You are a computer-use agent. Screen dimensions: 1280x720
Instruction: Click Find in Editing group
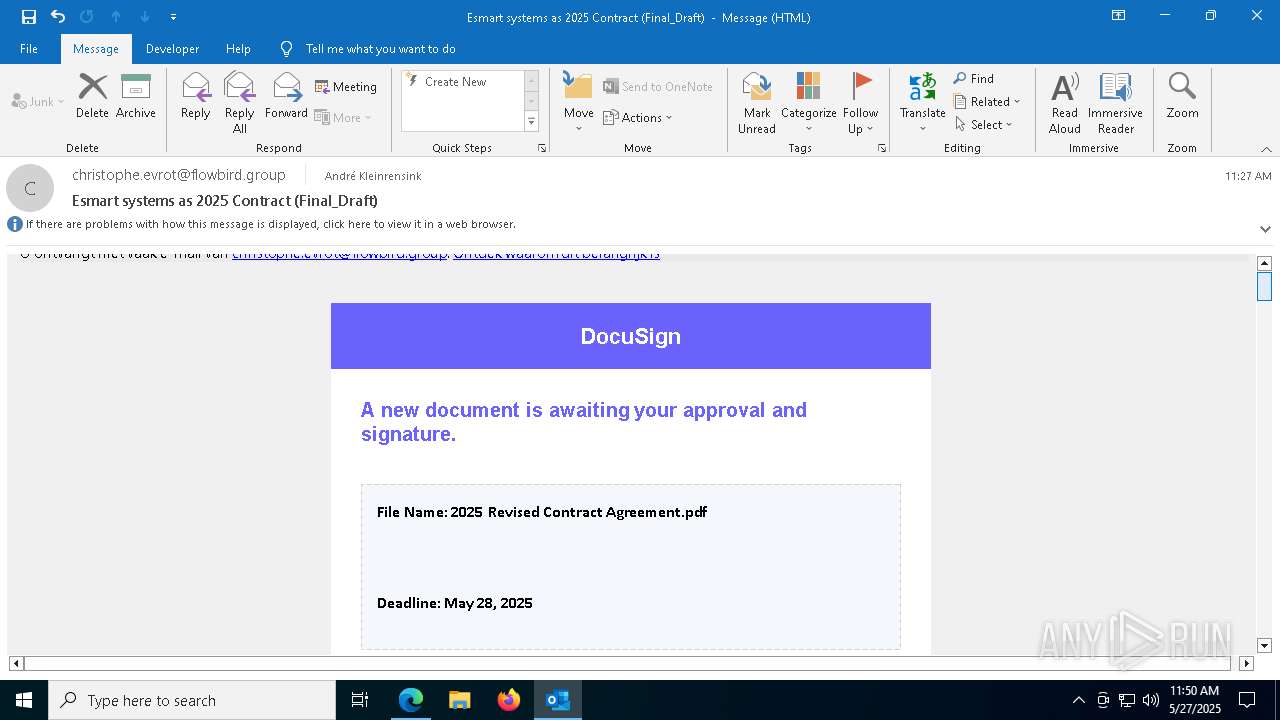click(x=974, y=79)
